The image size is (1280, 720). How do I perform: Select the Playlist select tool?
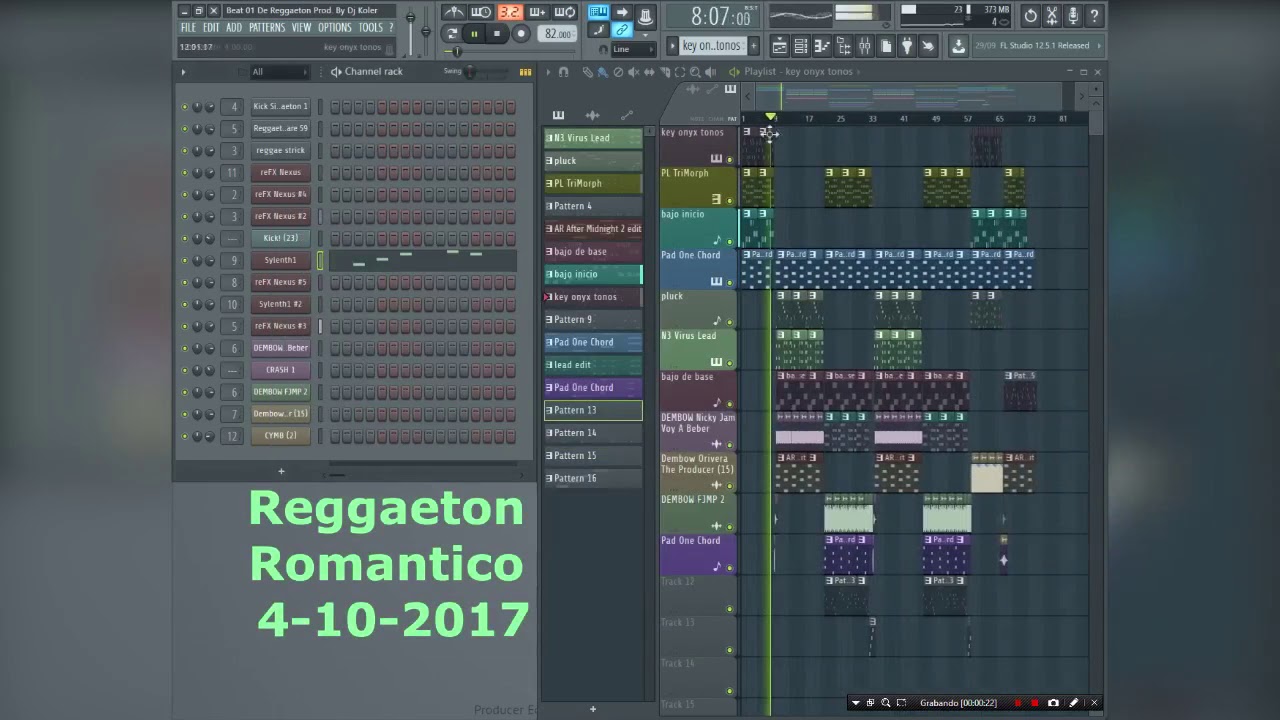click(x=680, y=72)
